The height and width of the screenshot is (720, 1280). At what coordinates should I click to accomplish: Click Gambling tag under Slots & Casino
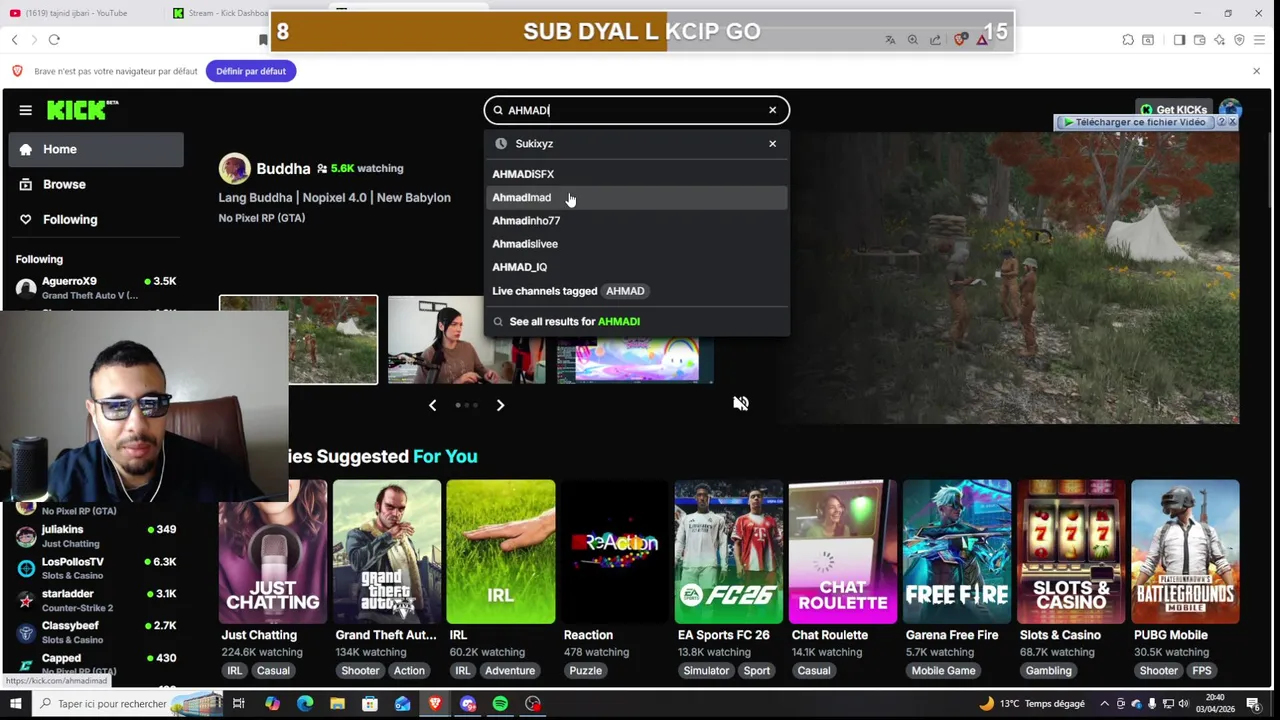[x=1049, y=671]
